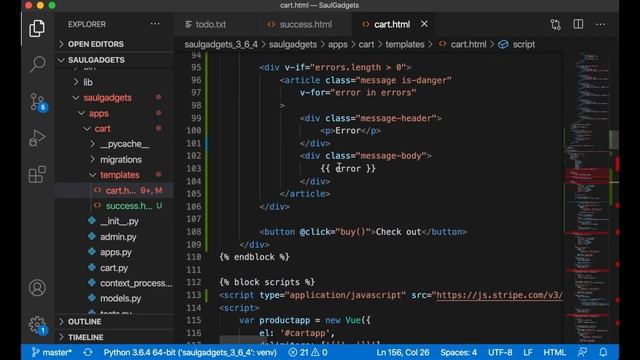The image size is (640, 360).
Task: Click line number 103 in gutter
Action: 193,169
